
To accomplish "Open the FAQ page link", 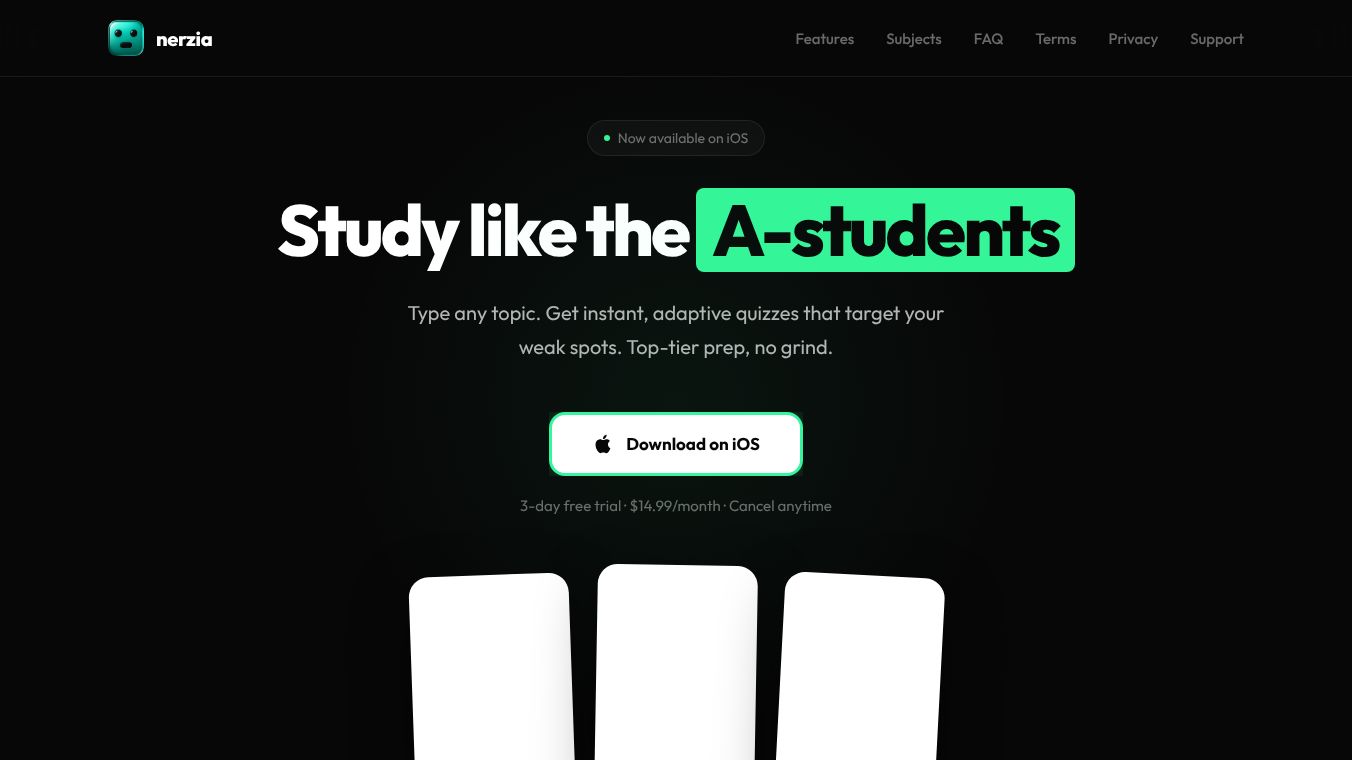I will (x=988, y=39).
